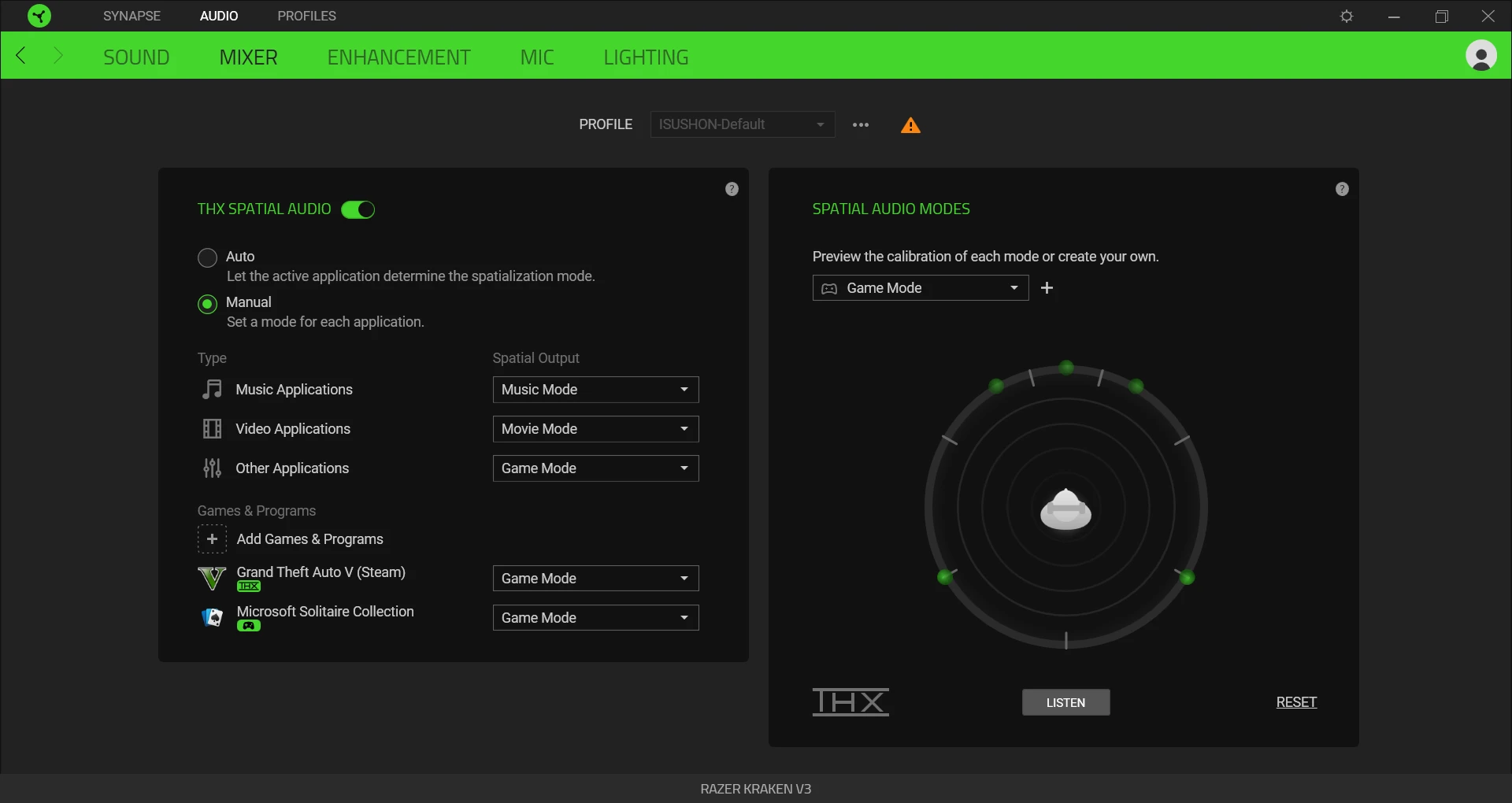Select top-left front speaker dot
Image resolution: width=1512 pixels, height=803 pixels.
(x=996, y=386)
